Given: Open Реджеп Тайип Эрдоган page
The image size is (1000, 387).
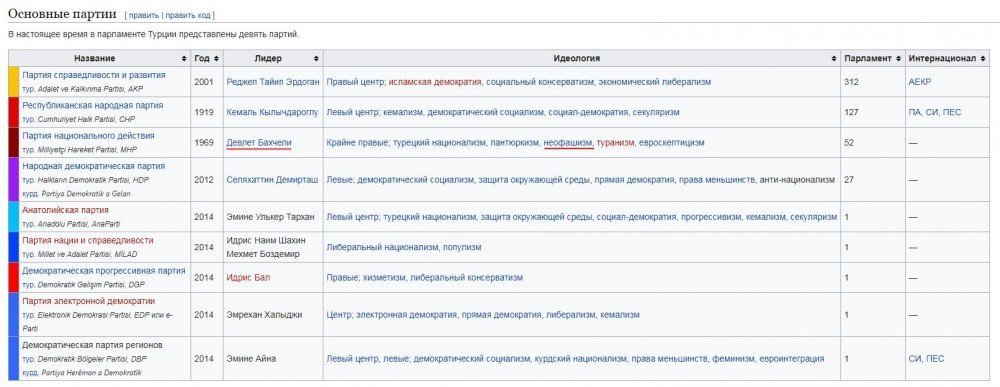Looking at the screenshot, I should [x=272, y=82].
